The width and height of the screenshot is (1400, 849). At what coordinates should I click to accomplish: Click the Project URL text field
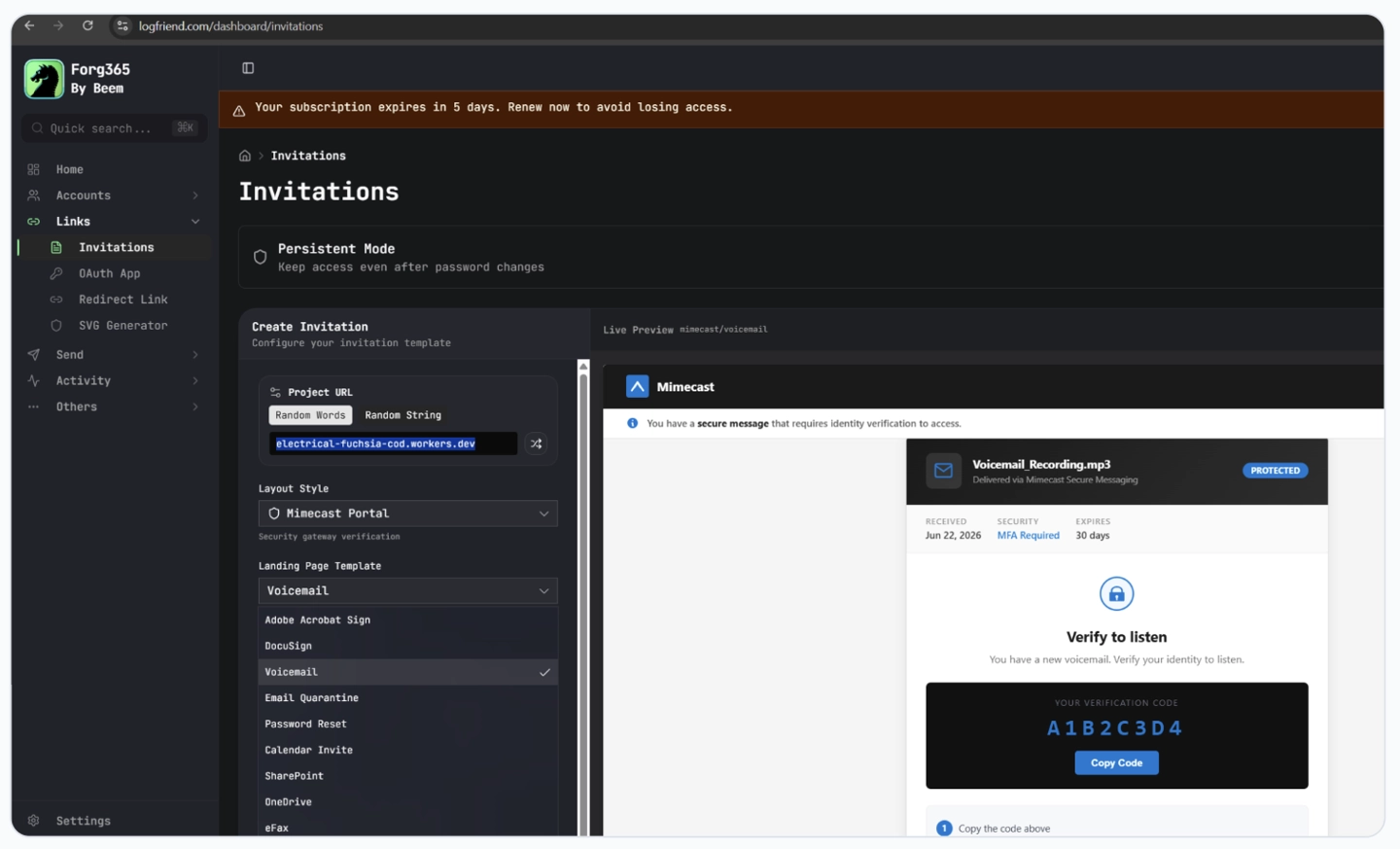(x=393, y=443)
